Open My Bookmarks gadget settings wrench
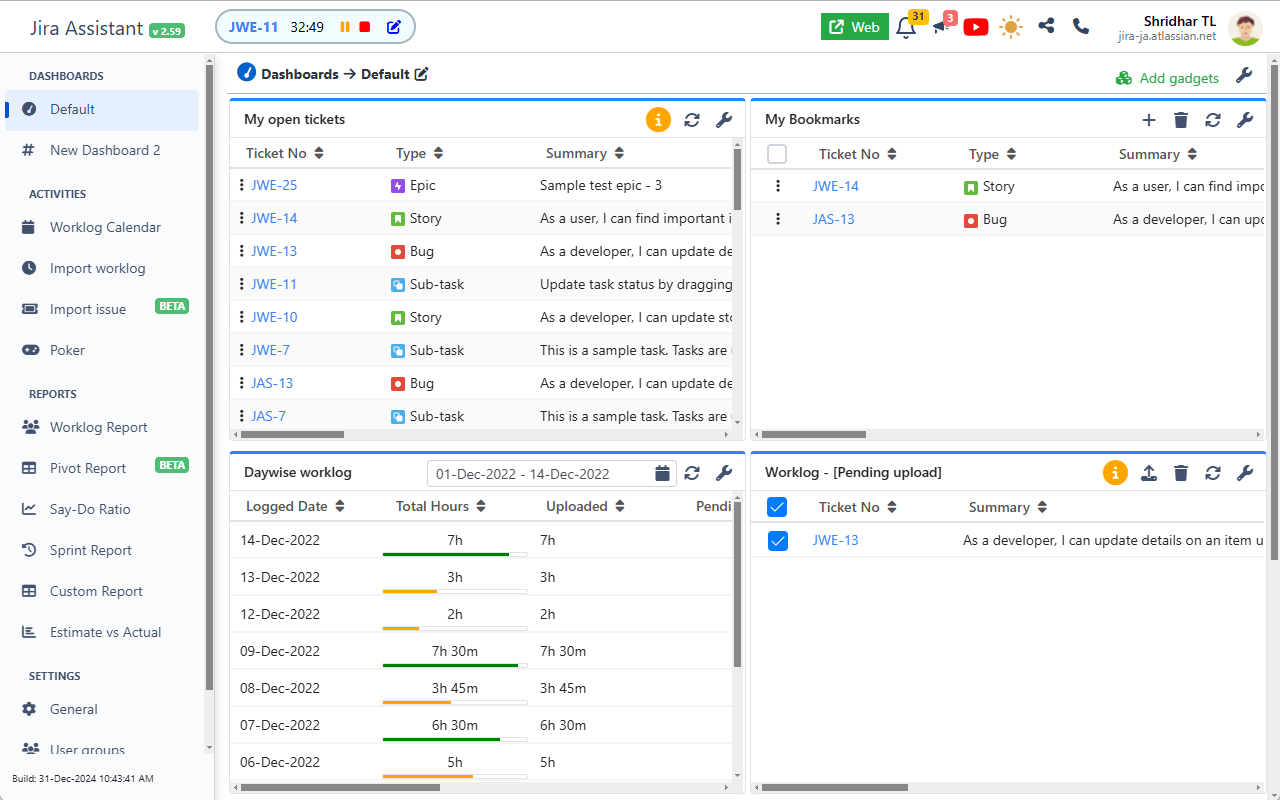The width and height of the screenshot is (1280, 800). coord(1245,120)
